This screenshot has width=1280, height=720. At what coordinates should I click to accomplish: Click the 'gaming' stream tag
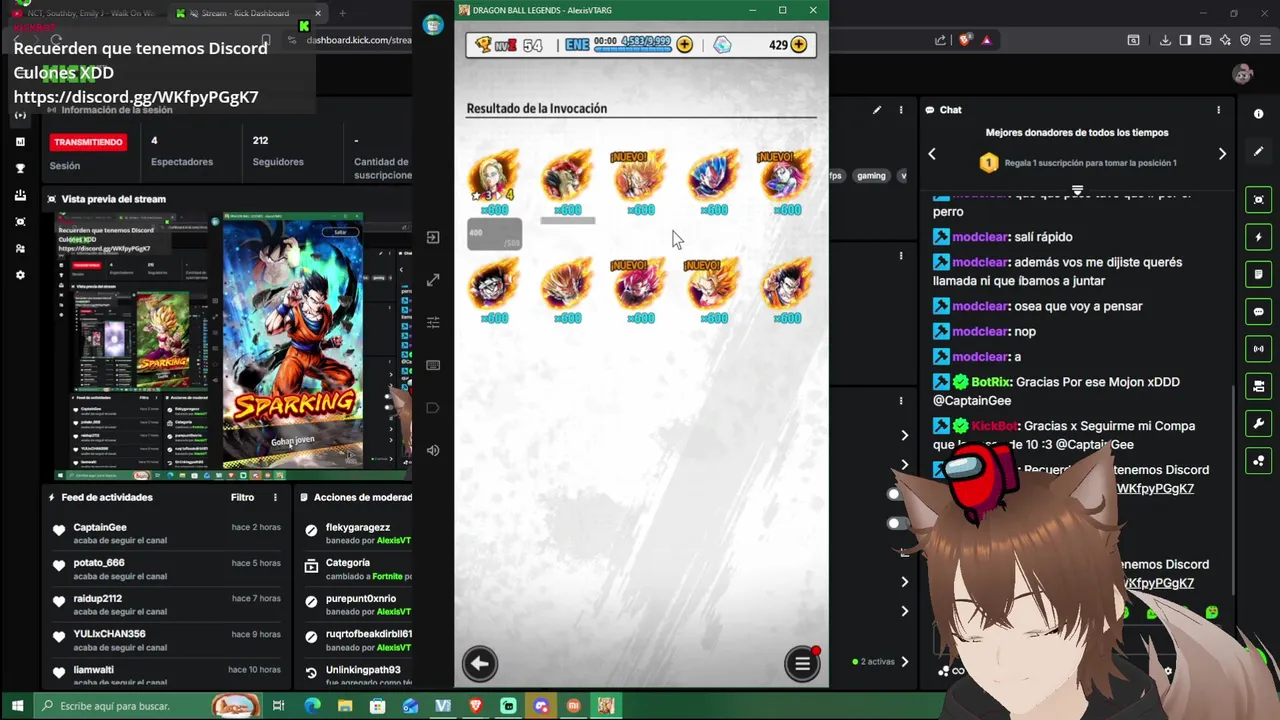[x=871, y=176]
